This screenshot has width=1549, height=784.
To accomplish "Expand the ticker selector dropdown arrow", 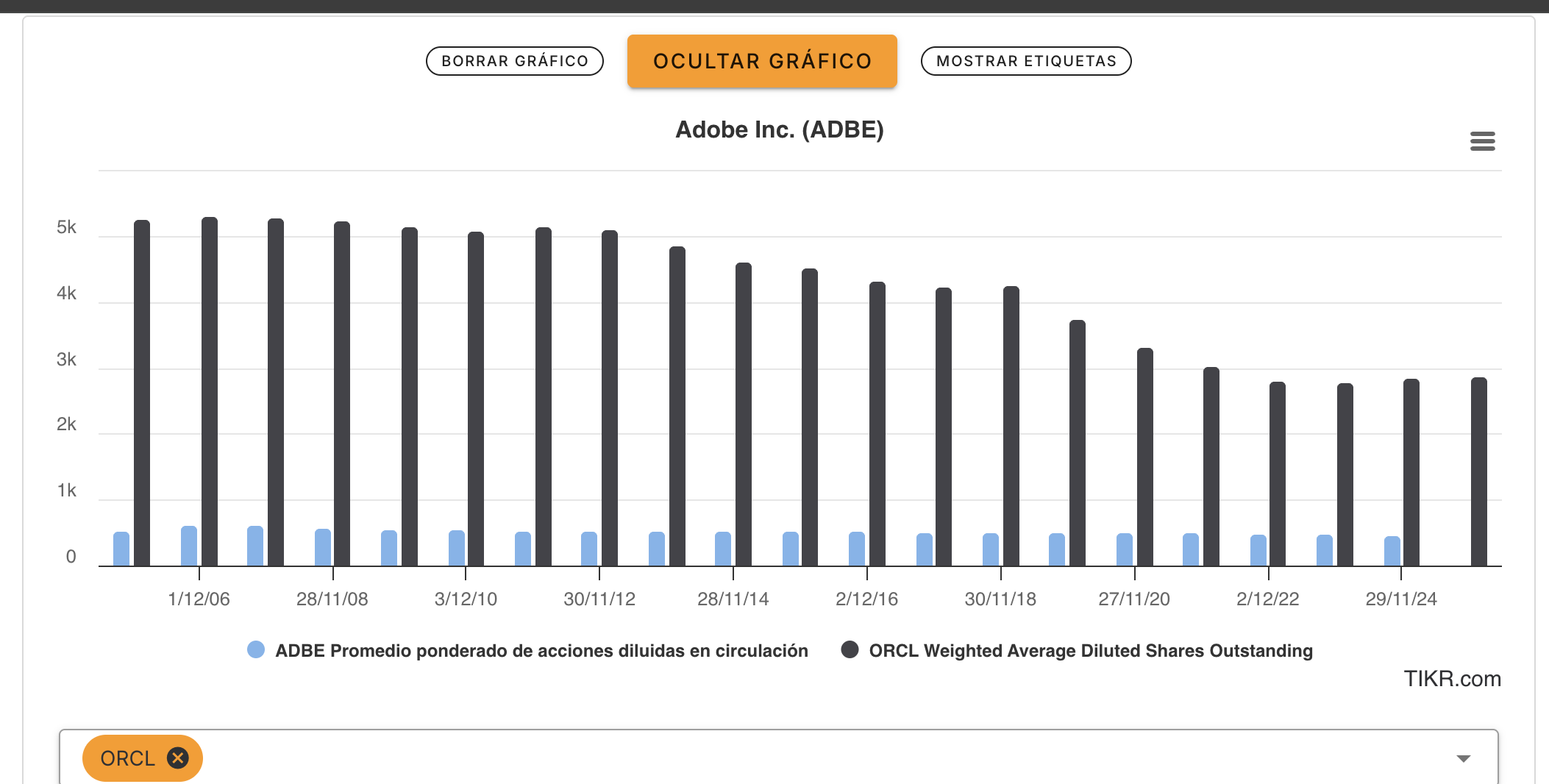I will 1463,758.
